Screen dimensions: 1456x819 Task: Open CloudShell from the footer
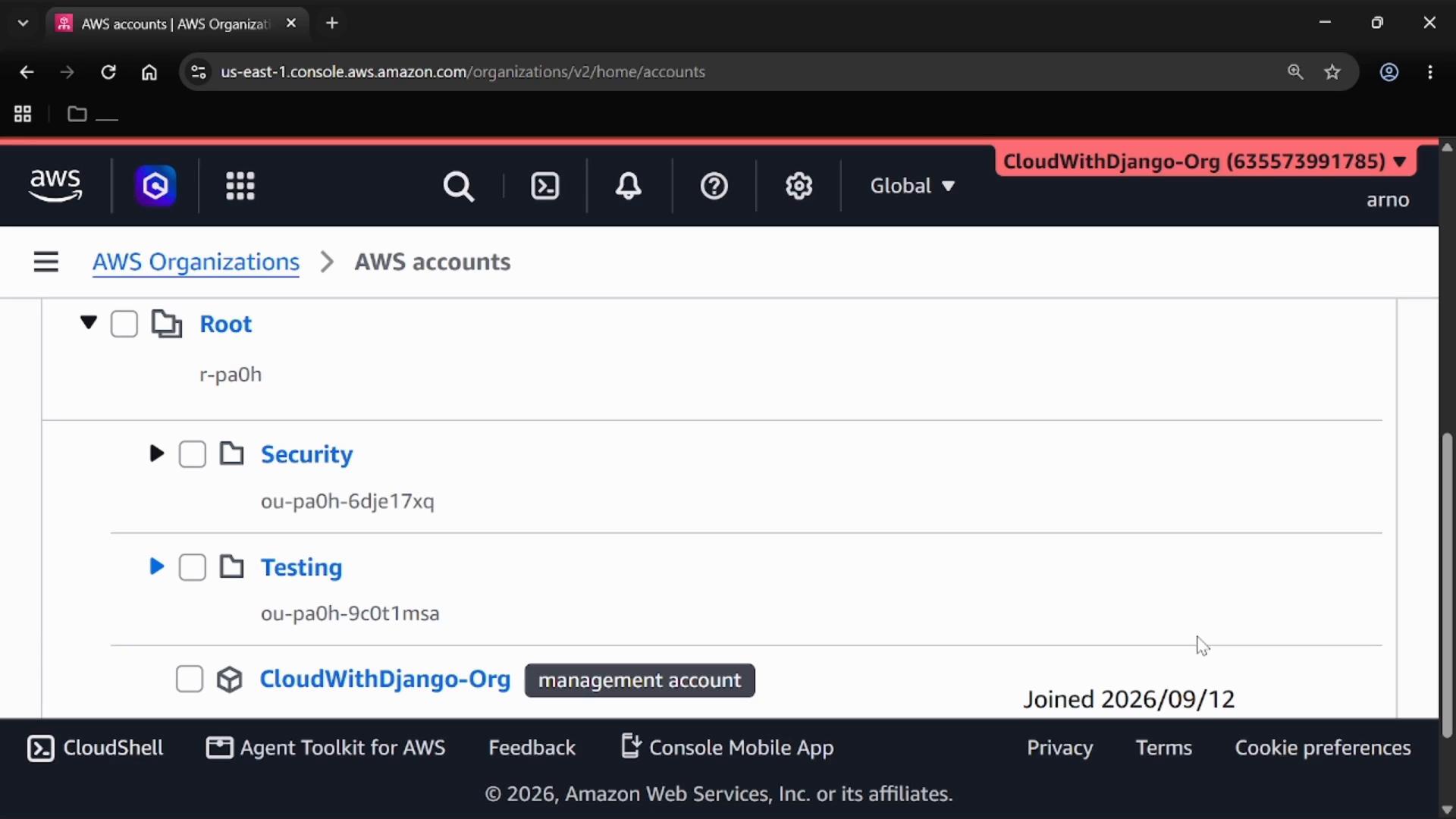(x=96, y=748)
